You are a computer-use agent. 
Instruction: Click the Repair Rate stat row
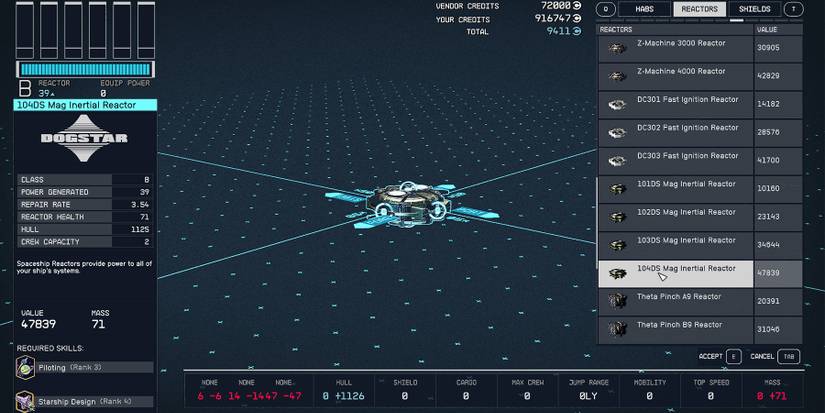tap(85, 205)
